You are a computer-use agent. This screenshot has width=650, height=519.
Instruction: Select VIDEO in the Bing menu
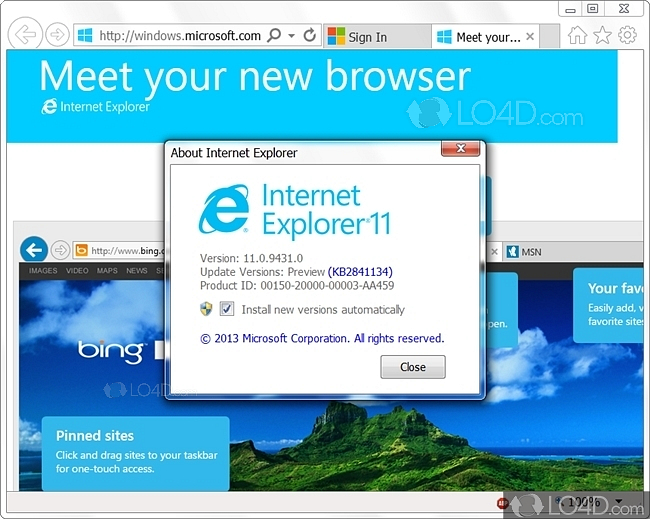pyautogui.click(x=77, y=271)
